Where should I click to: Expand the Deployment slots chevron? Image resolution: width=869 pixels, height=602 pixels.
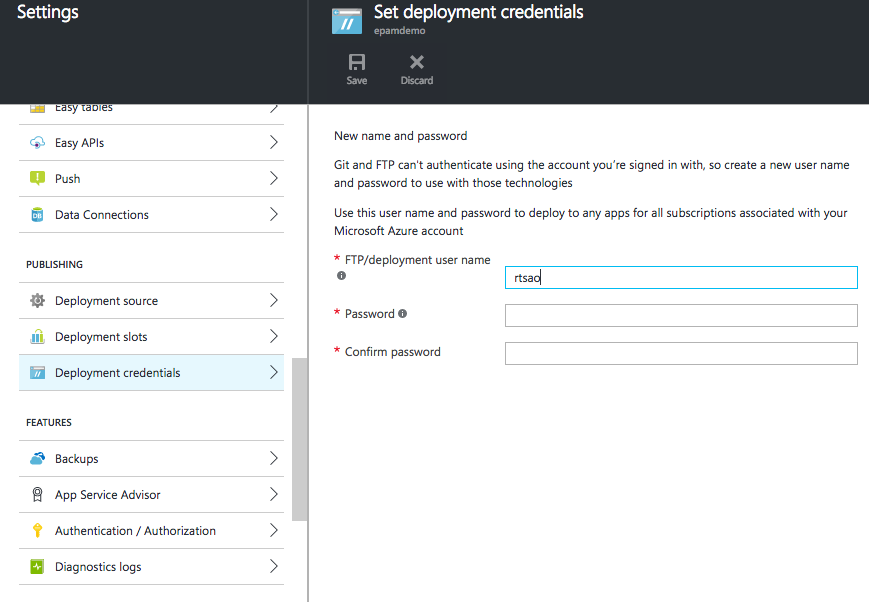click(274, 336)
